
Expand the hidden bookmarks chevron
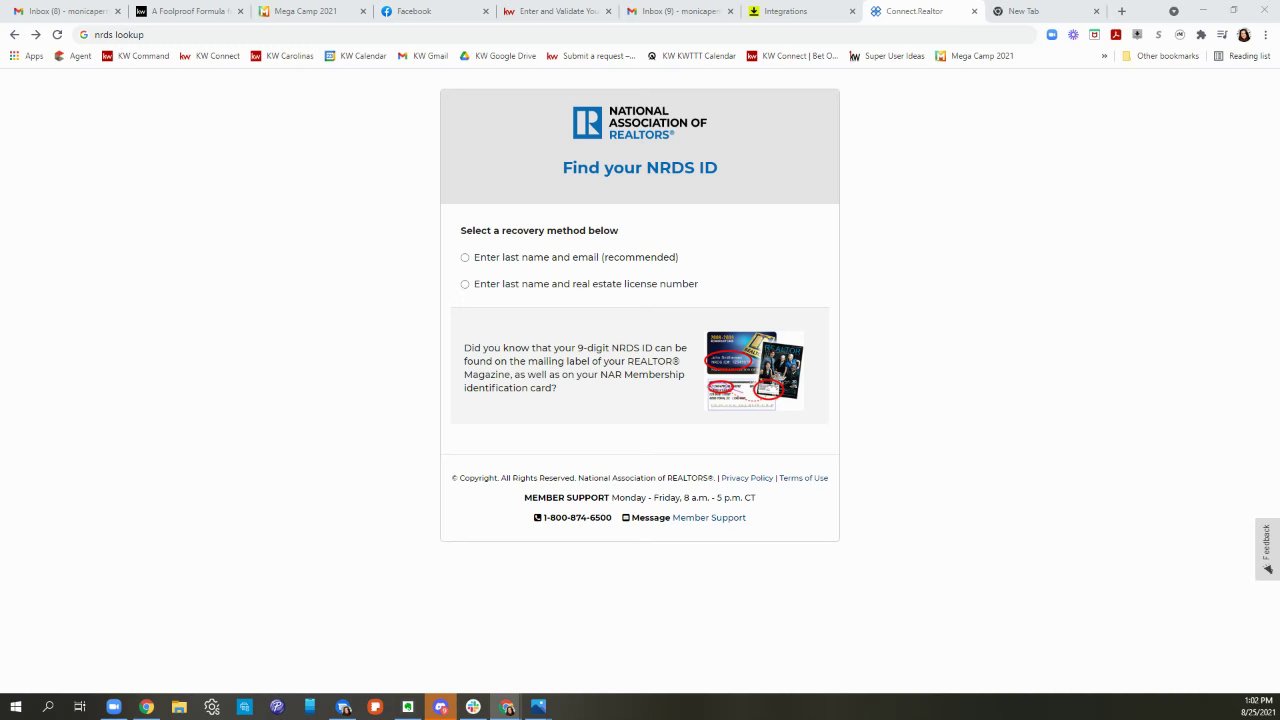click(x=1104, y=56)
